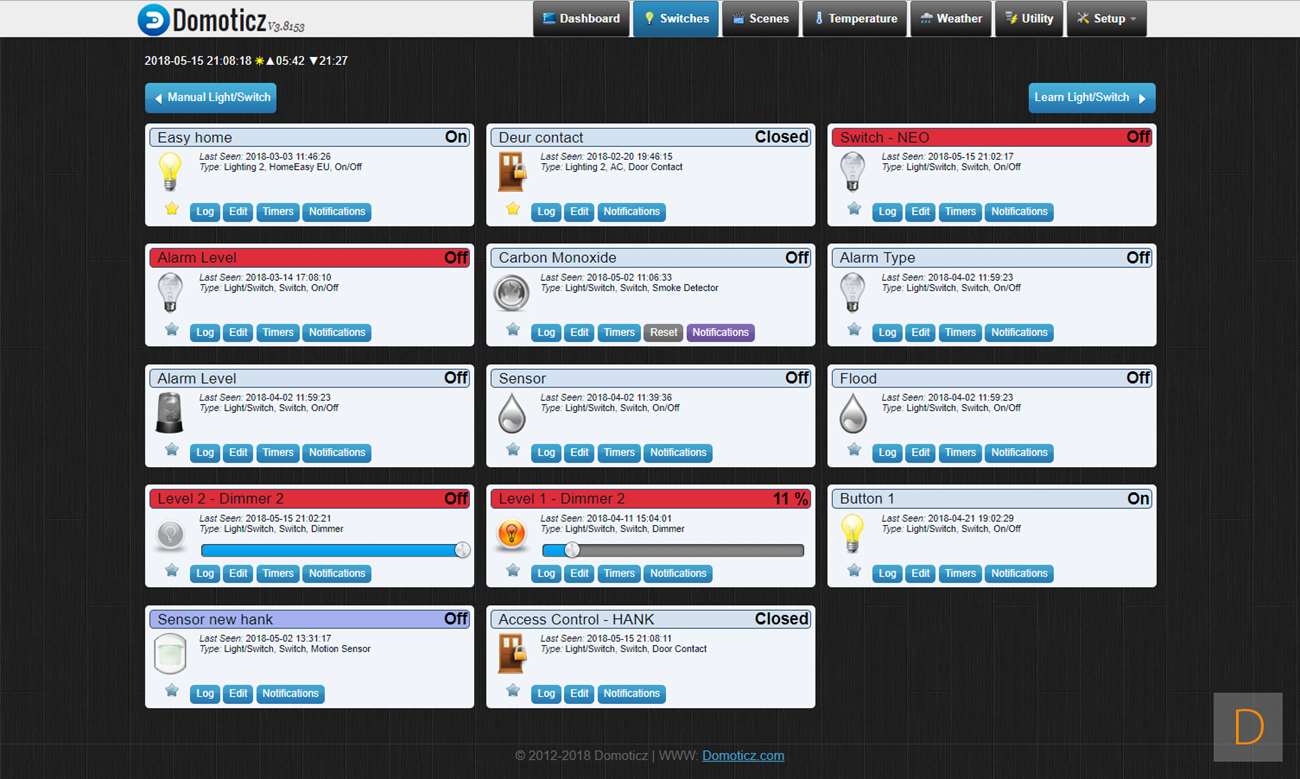Open the Dashboard tab
Viewport: 1300px width, 779px height.
coord(581,19)
